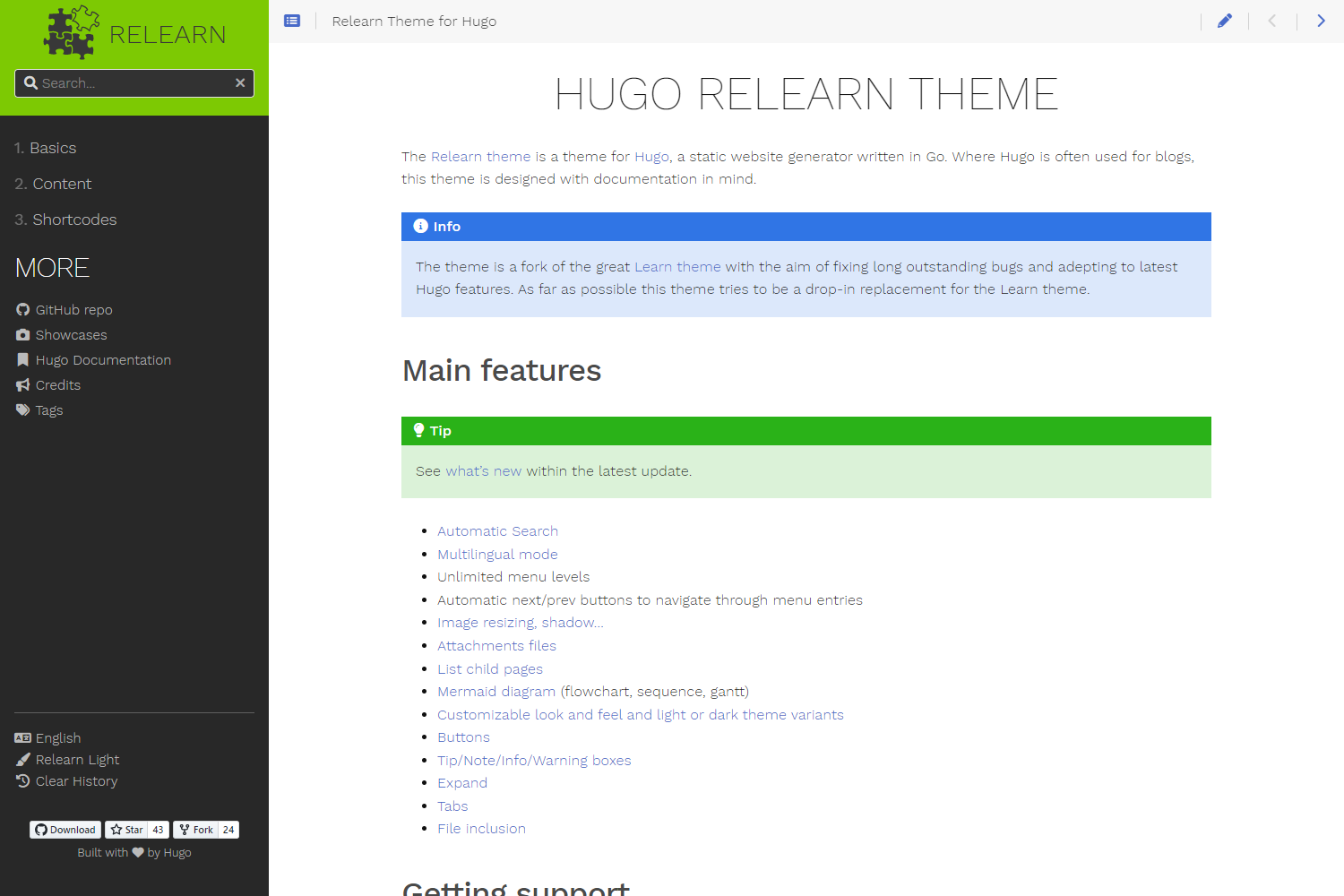Clear the search box with the X icon

240,82
